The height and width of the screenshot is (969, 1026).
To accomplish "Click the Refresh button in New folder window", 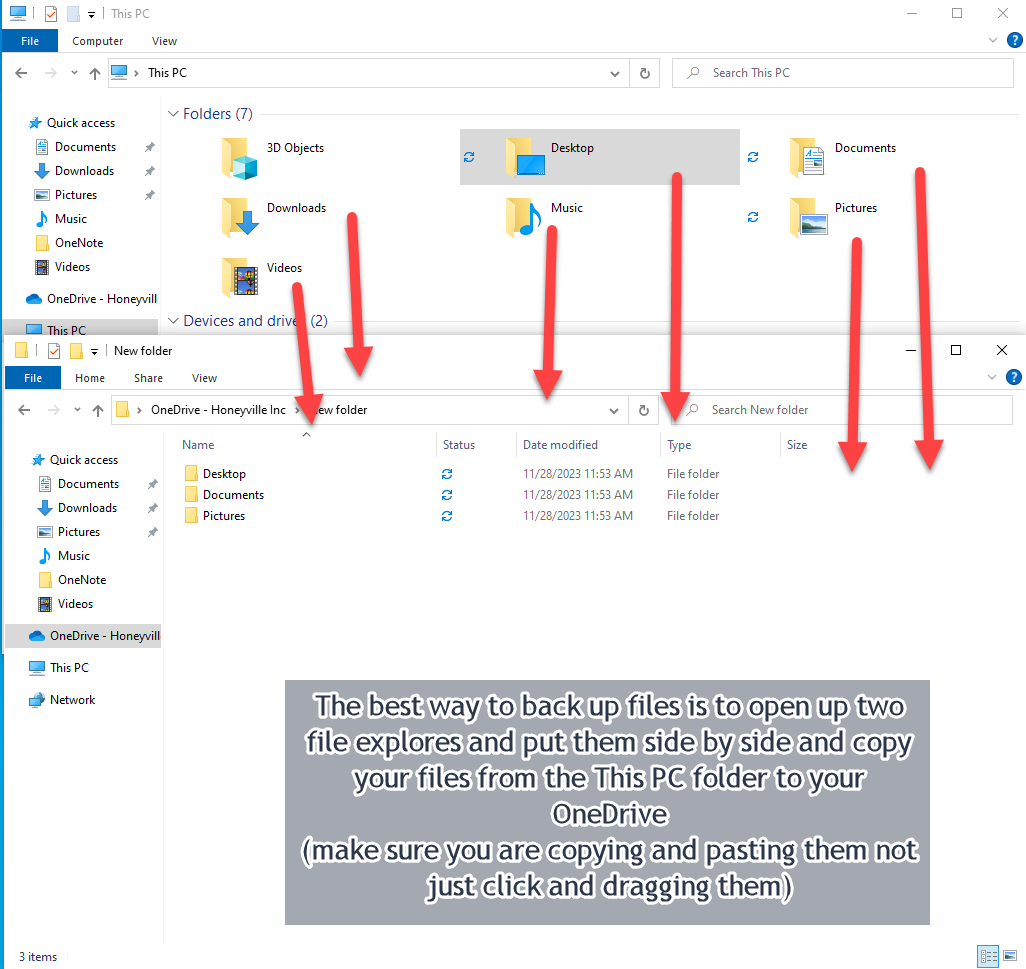I will click(644, 410).
